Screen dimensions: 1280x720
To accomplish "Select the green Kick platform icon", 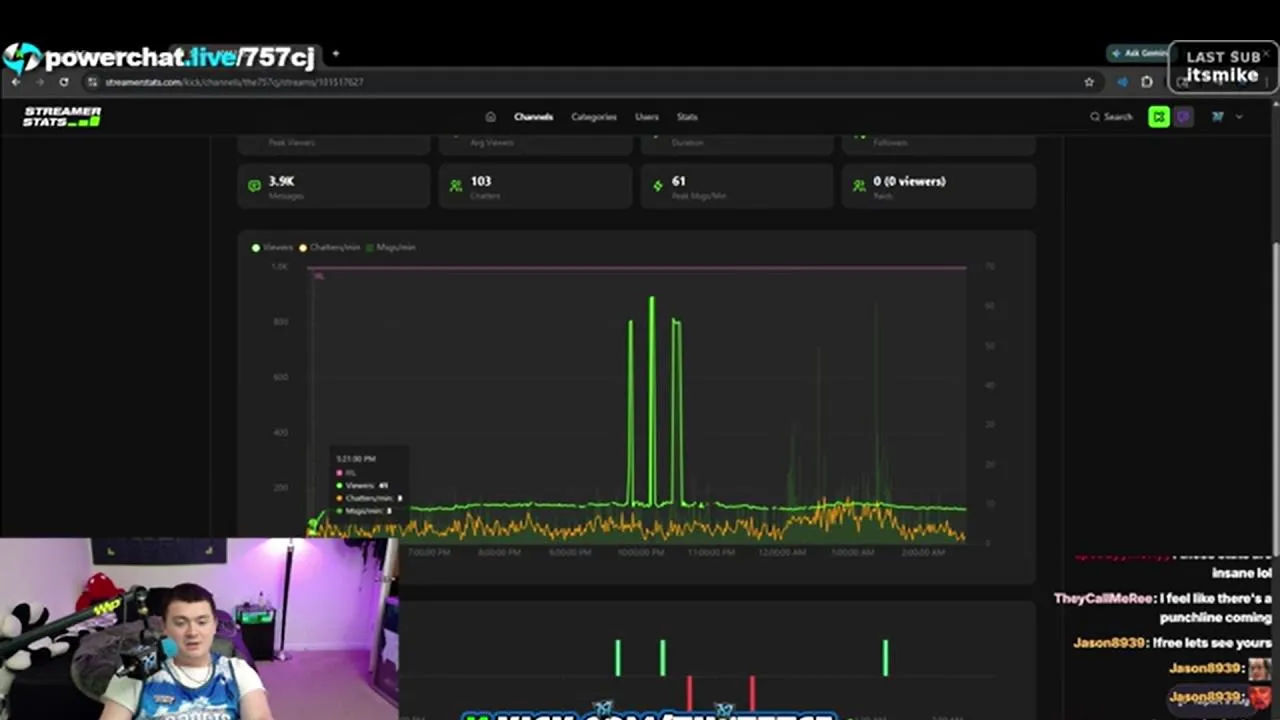I will [x=1159, y=117].
